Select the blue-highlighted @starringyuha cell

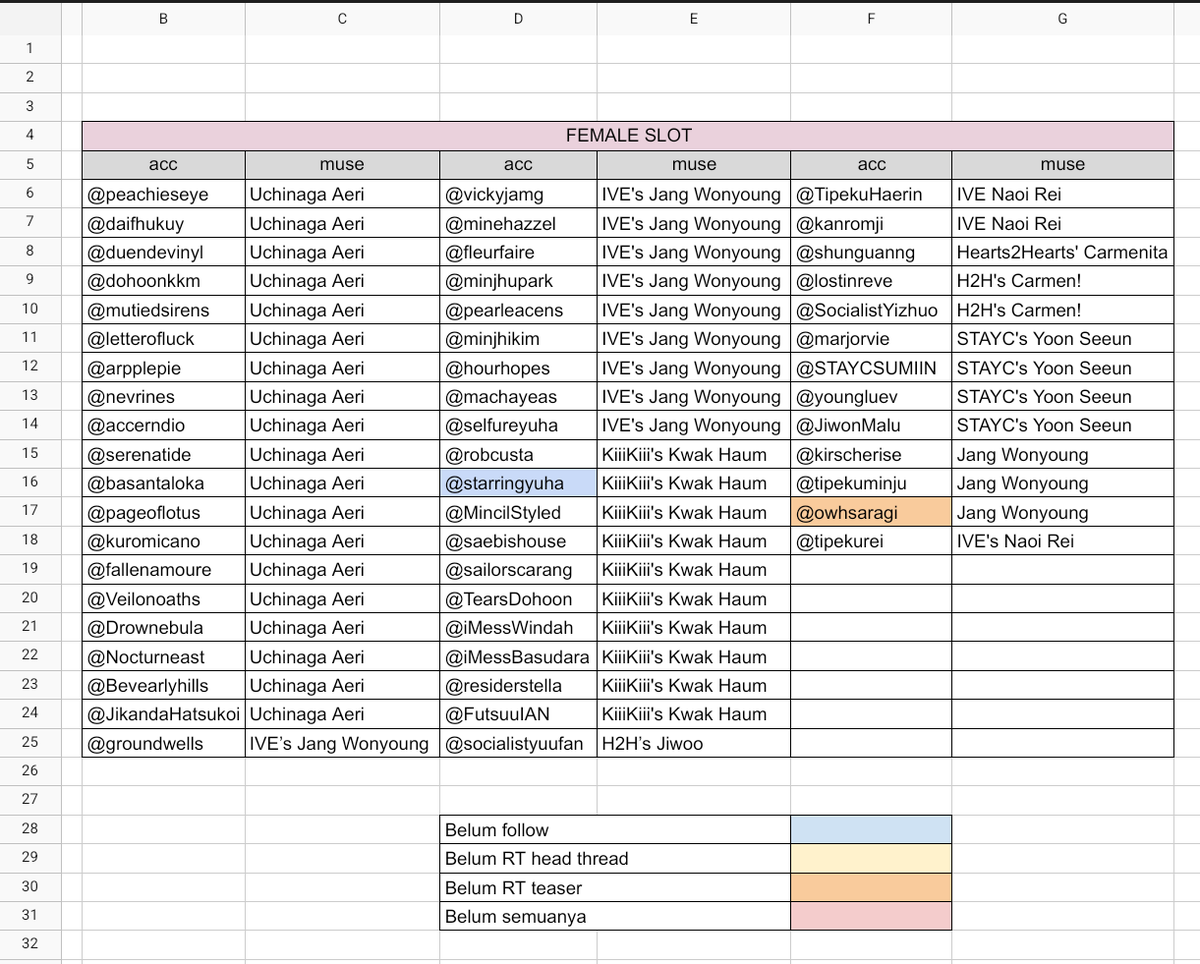coord(518,483)
